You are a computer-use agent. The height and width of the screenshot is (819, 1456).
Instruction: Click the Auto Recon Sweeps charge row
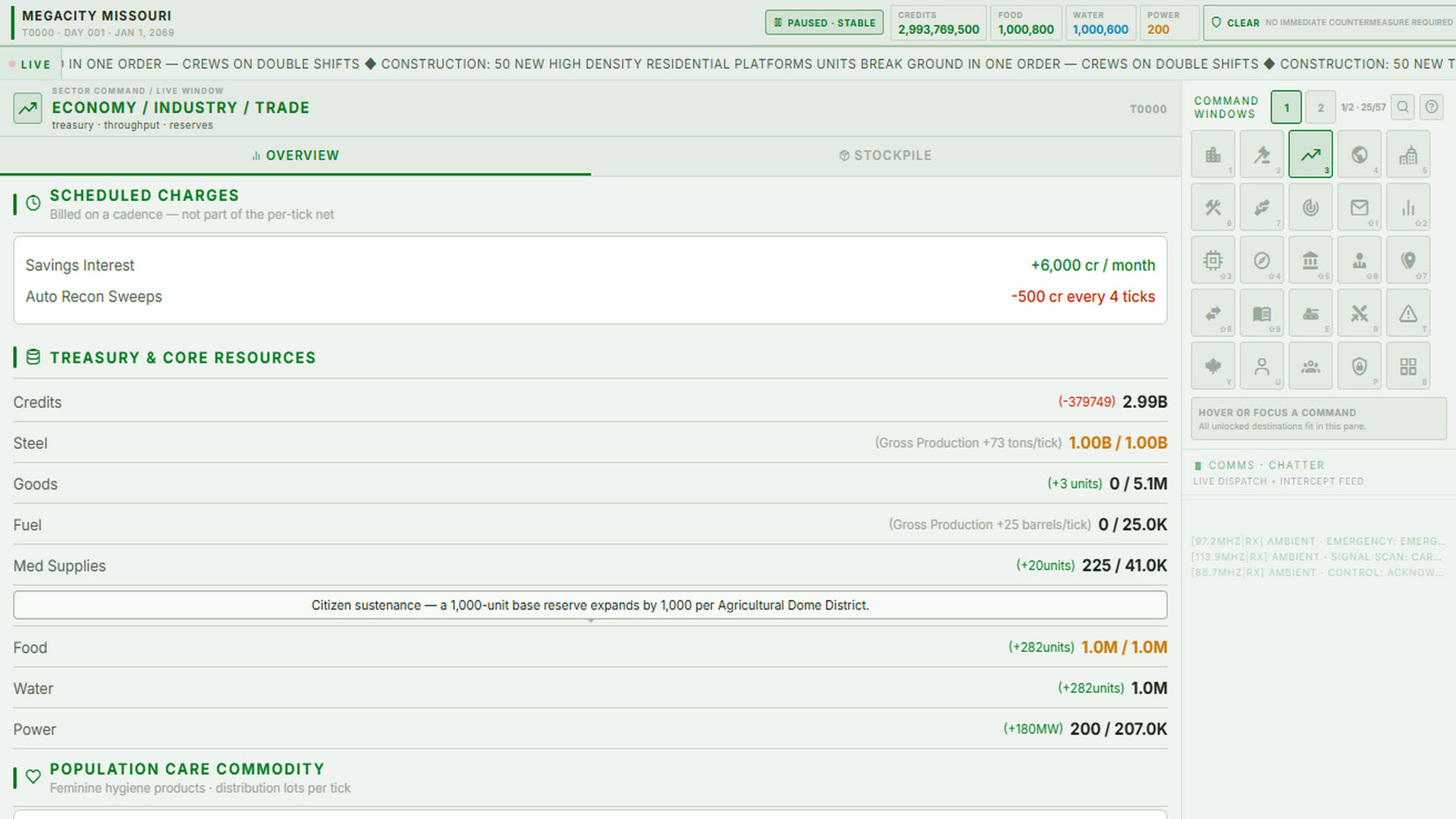tap(590, 297)
